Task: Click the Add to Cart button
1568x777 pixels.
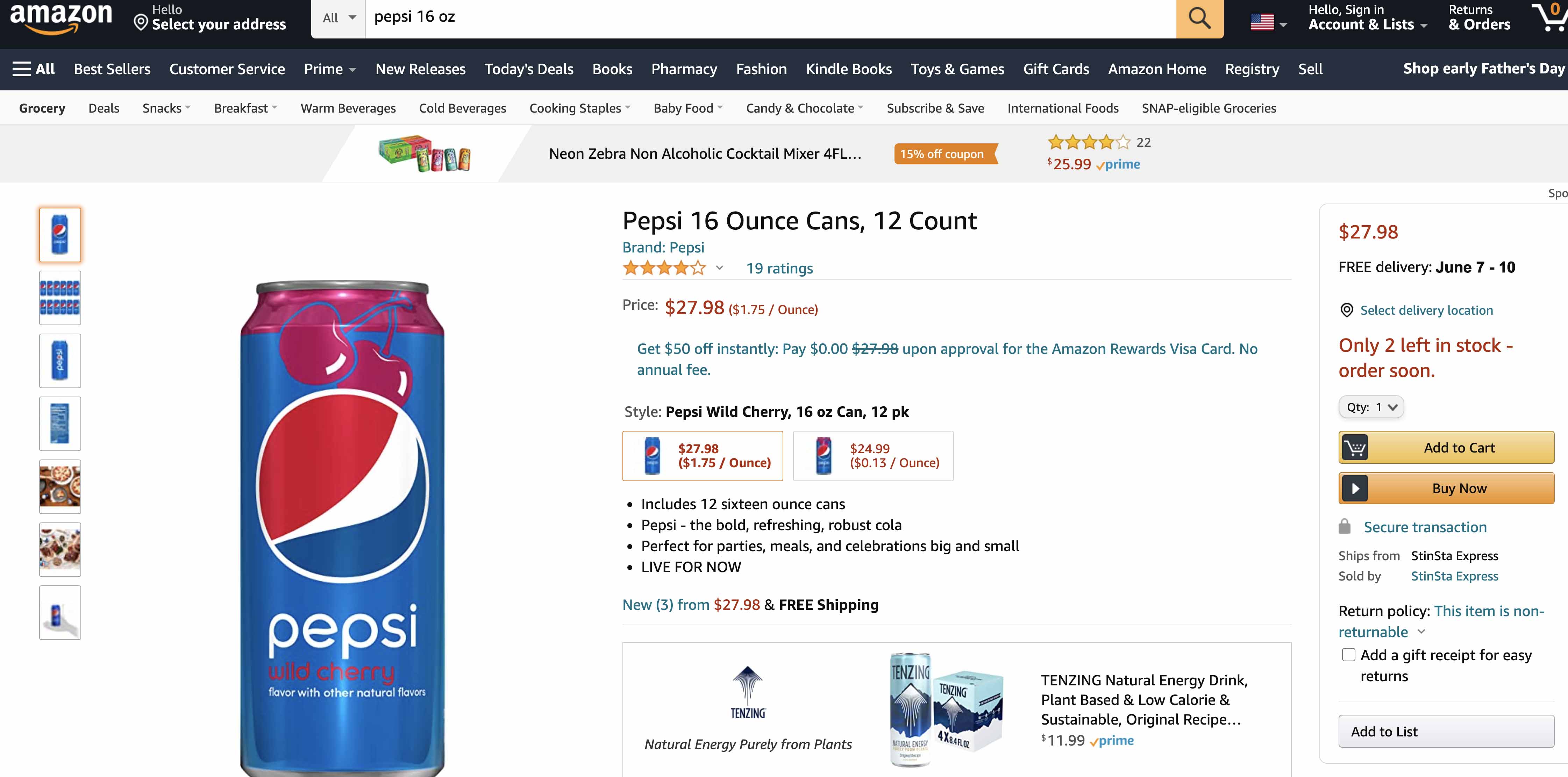Action: click(1446, 447)
